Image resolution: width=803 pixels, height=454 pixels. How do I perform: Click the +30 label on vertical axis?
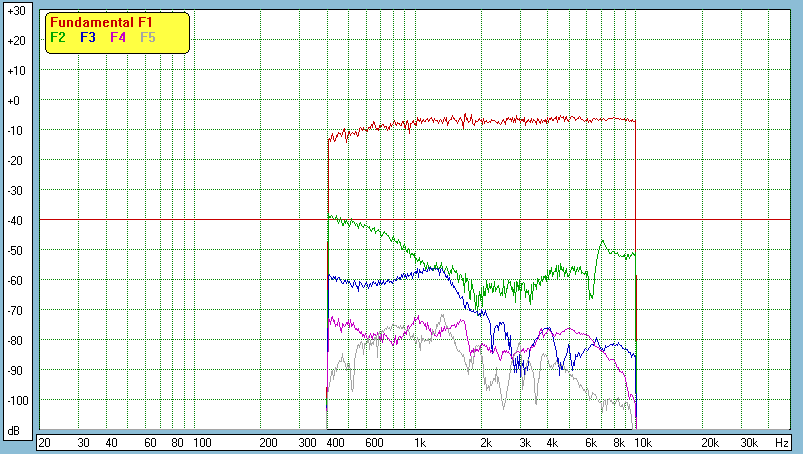pos(15,11)
